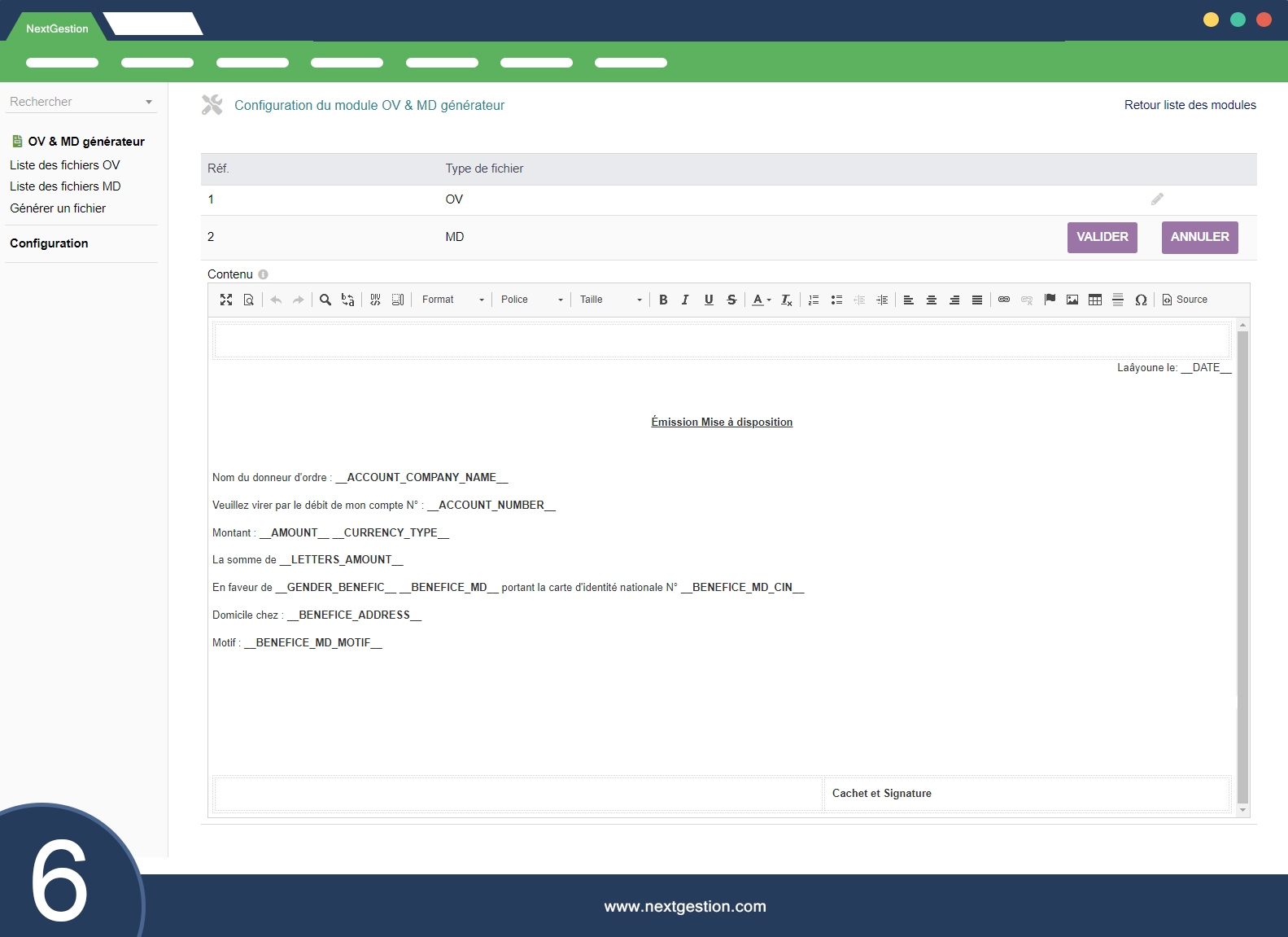Open the text color picker
Screen dimensions: 1288x937
pyautogui.click(x=761, y=300)
